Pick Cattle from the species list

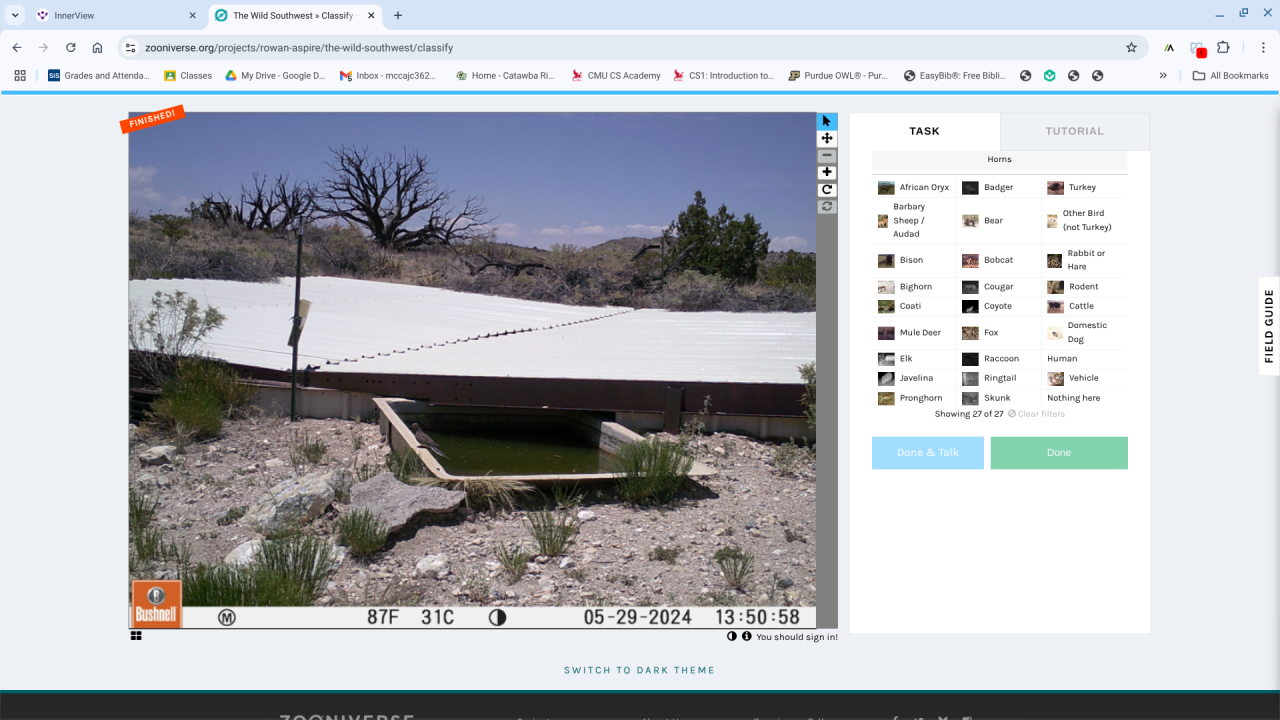point(1084,306)
